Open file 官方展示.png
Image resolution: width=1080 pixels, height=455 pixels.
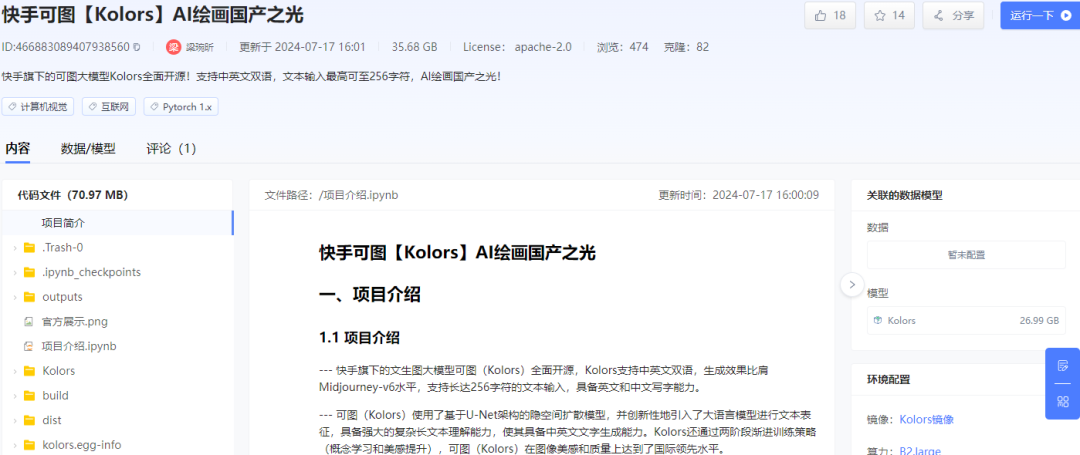point(74,321)
